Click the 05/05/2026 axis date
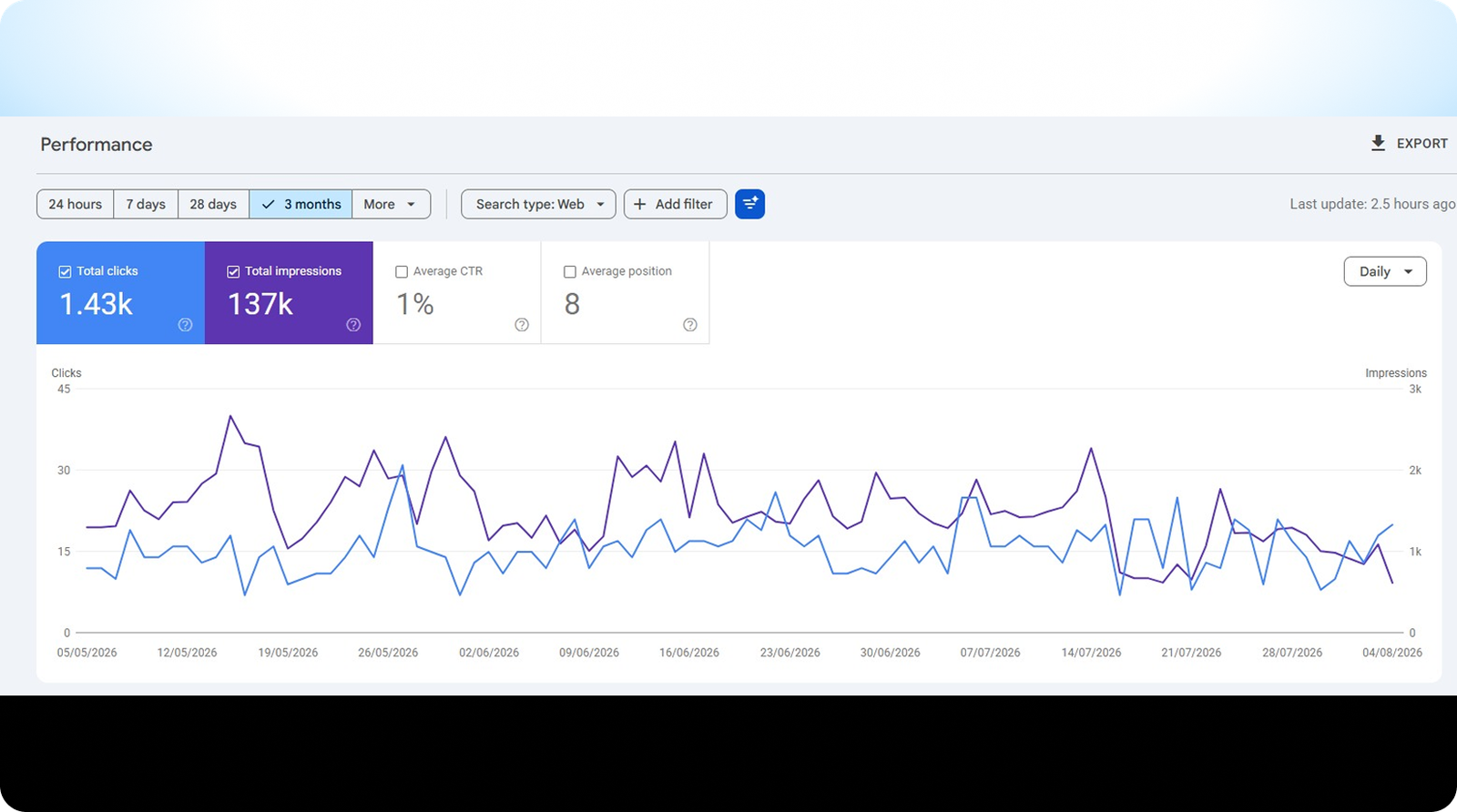This screenshot has height=812, width=1457. point(87,653)
